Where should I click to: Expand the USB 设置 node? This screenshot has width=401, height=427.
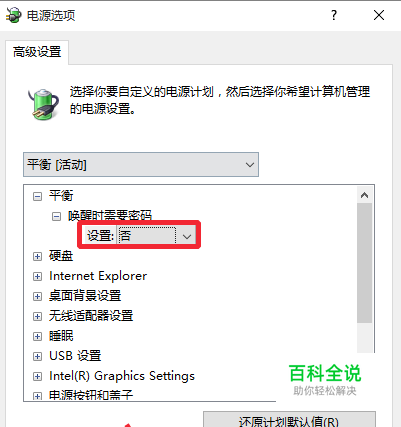[x=37, y=356]
